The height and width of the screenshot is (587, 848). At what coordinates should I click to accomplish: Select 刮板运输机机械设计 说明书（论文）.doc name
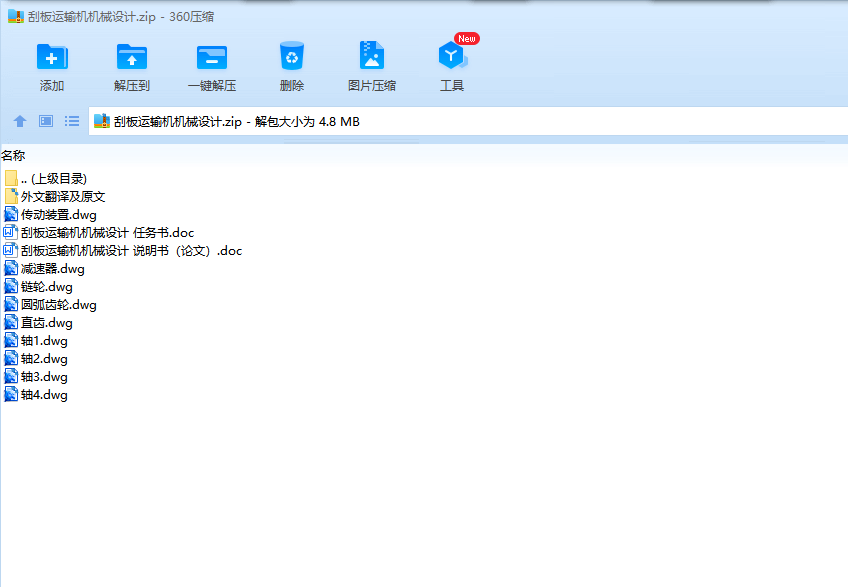click(x=131, y=250)
